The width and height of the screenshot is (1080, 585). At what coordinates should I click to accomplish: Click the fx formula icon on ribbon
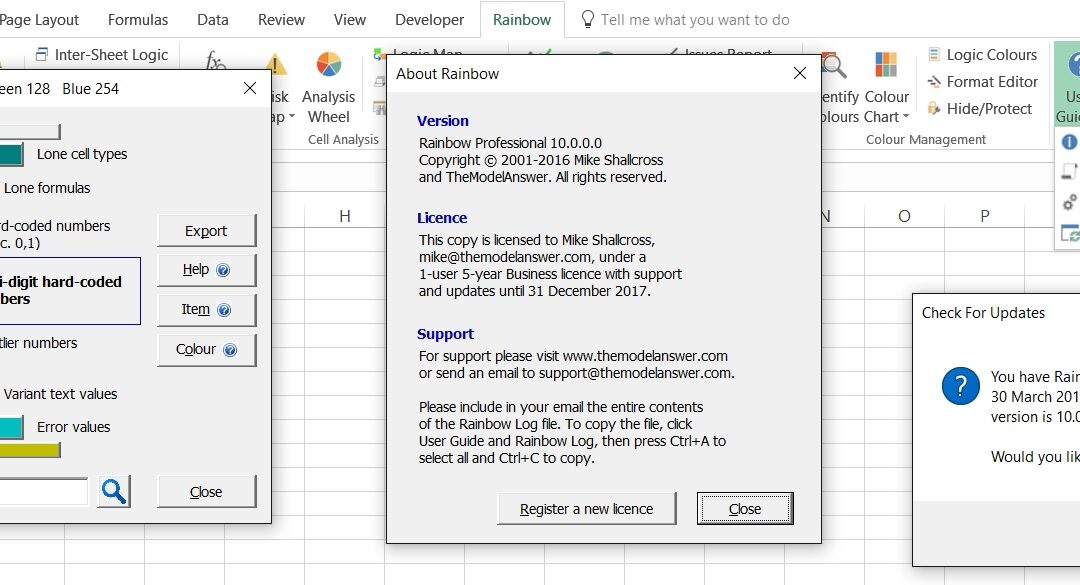pos(216,60)
